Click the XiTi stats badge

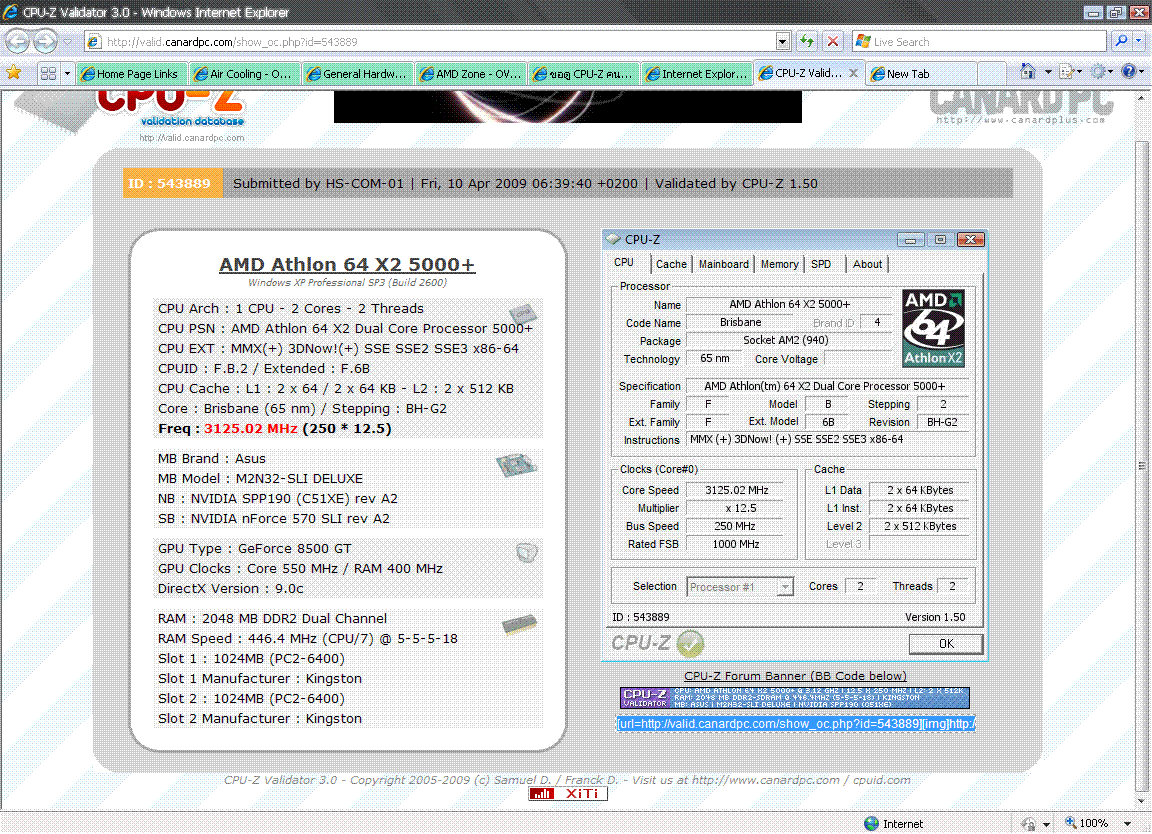(x=568, y=793)
